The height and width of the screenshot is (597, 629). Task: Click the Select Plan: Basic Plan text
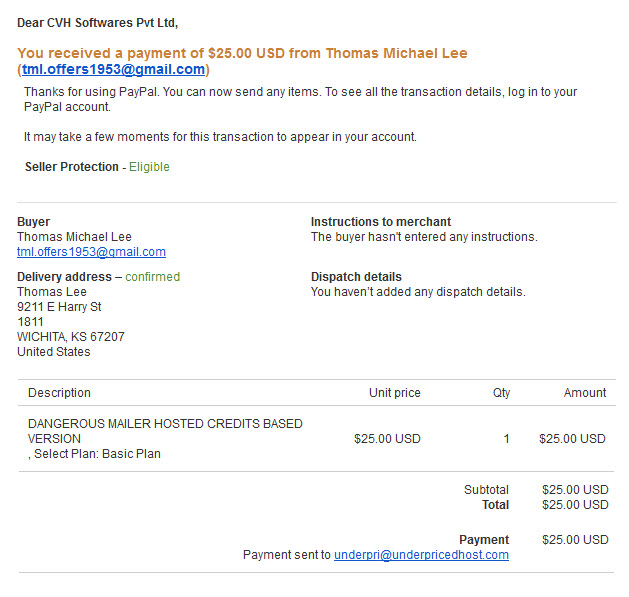[97, 454]
